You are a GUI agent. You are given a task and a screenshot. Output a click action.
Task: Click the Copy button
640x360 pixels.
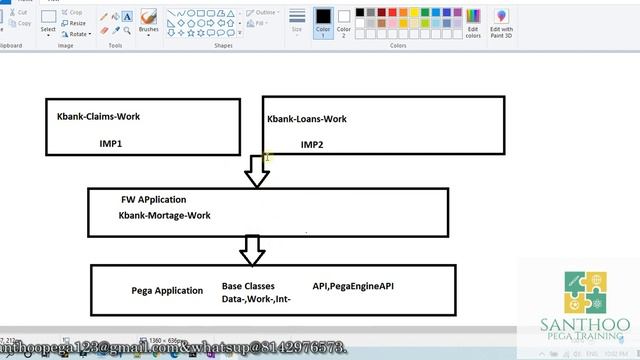click(x=20, y=23)
